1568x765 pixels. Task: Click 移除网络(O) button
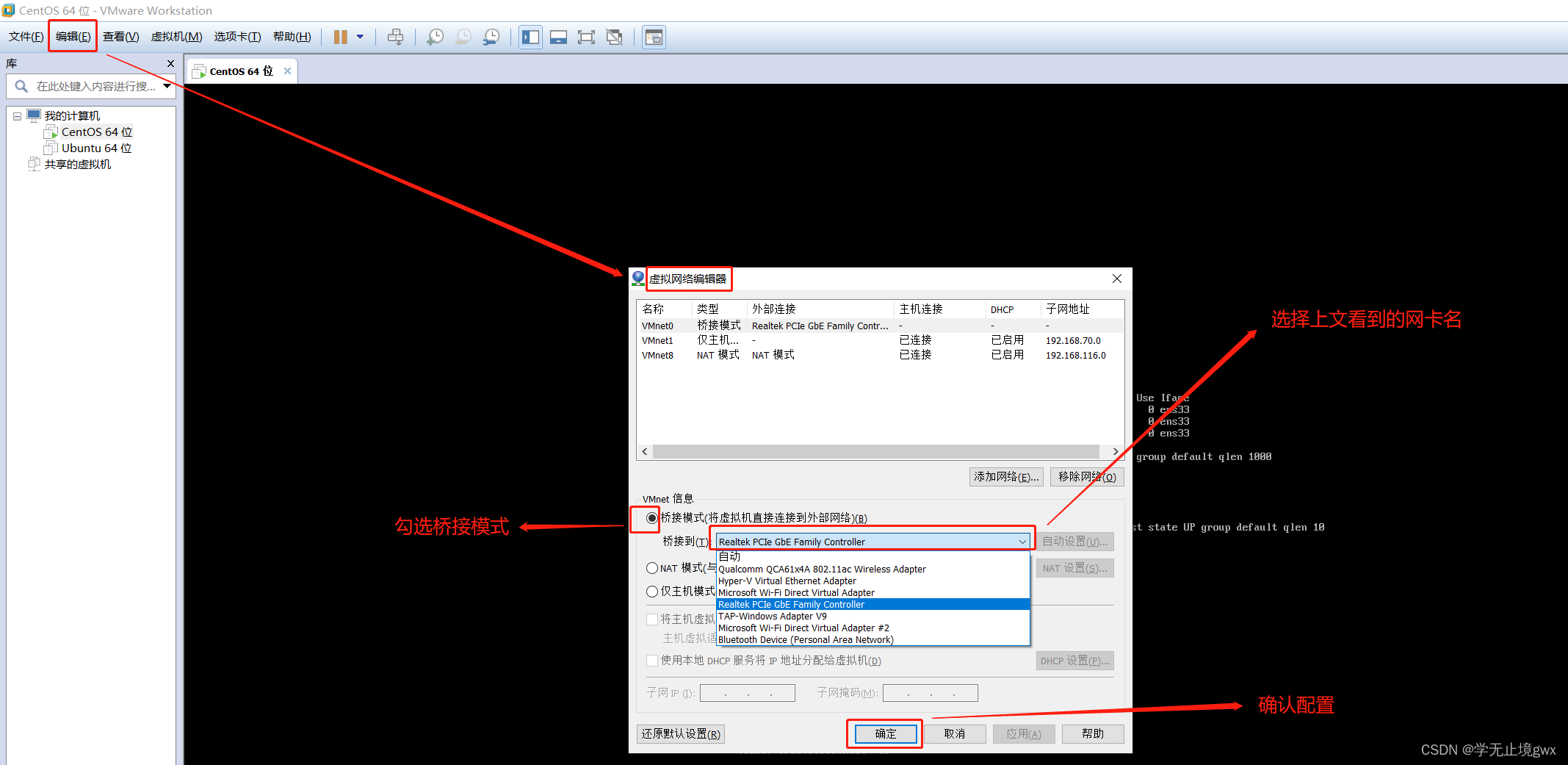1087,477
